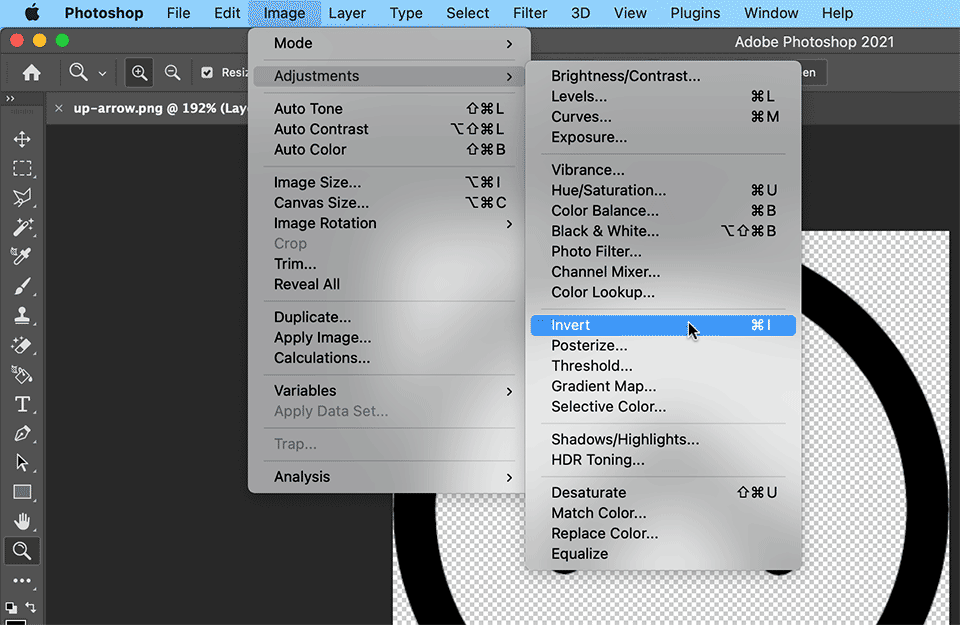Swap foreground and background colors

pyautogui.click(x=31, y=607)
